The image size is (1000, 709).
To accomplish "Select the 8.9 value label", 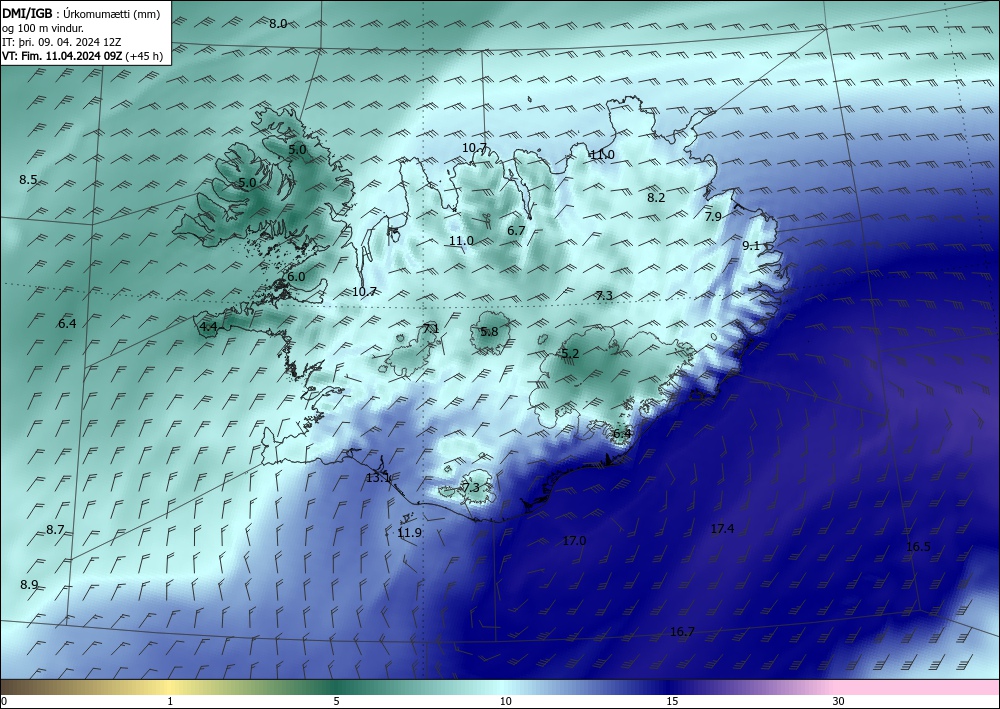I will [29, 585].
